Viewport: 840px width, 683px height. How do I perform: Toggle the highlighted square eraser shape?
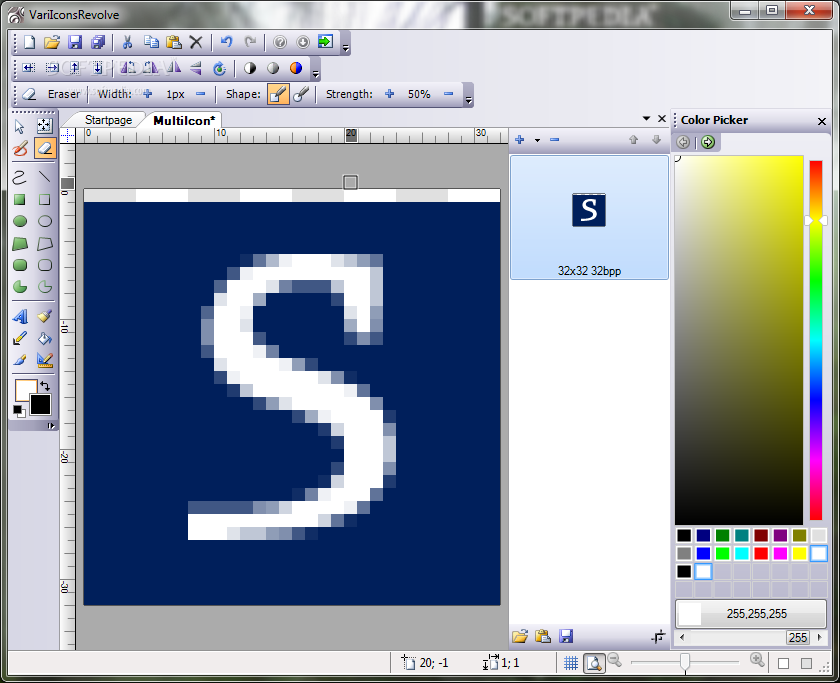pos(278,94)
